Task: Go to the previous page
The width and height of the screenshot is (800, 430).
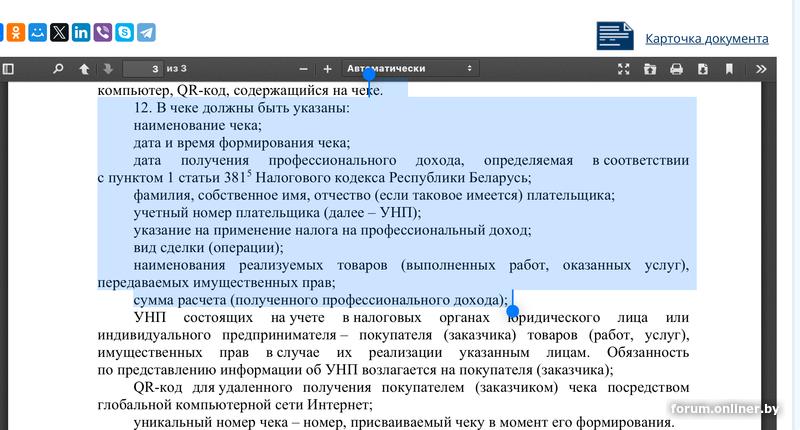Action: point(84,69)
